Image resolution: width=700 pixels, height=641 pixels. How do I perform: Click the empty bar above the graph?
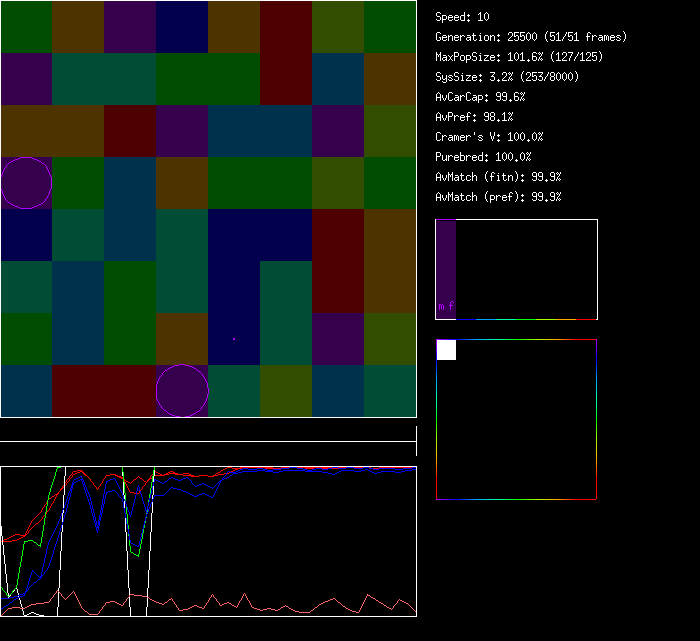[x=208, y=432]
